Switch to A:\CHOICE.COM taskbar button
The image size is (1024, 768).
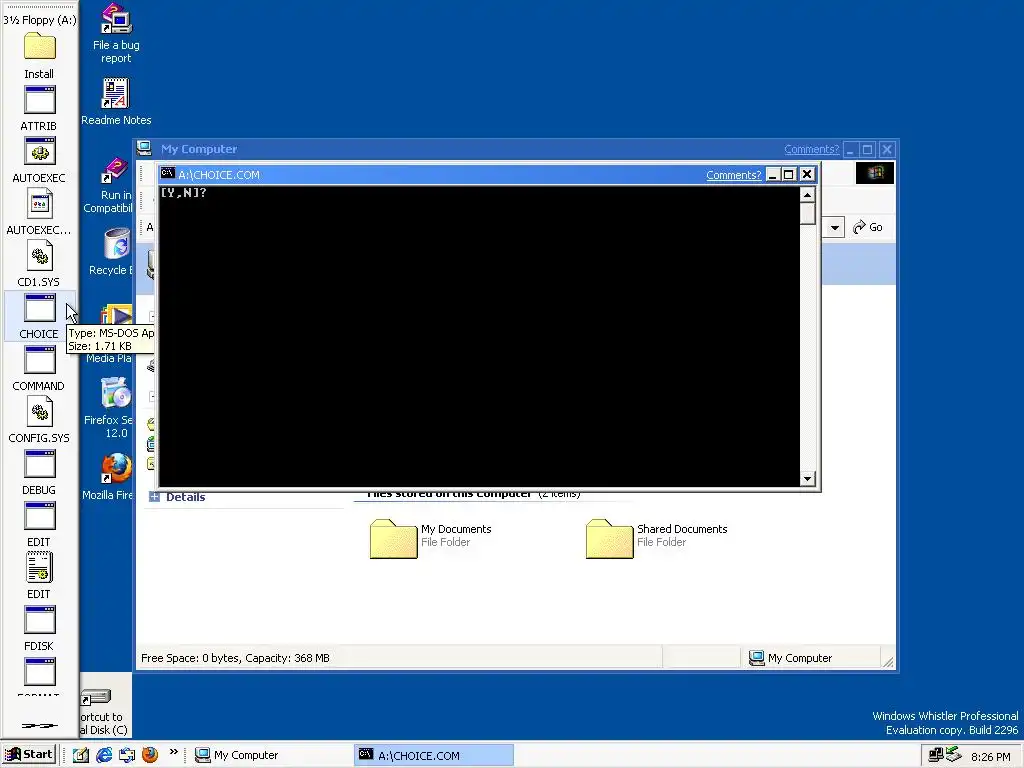(434, 755)
